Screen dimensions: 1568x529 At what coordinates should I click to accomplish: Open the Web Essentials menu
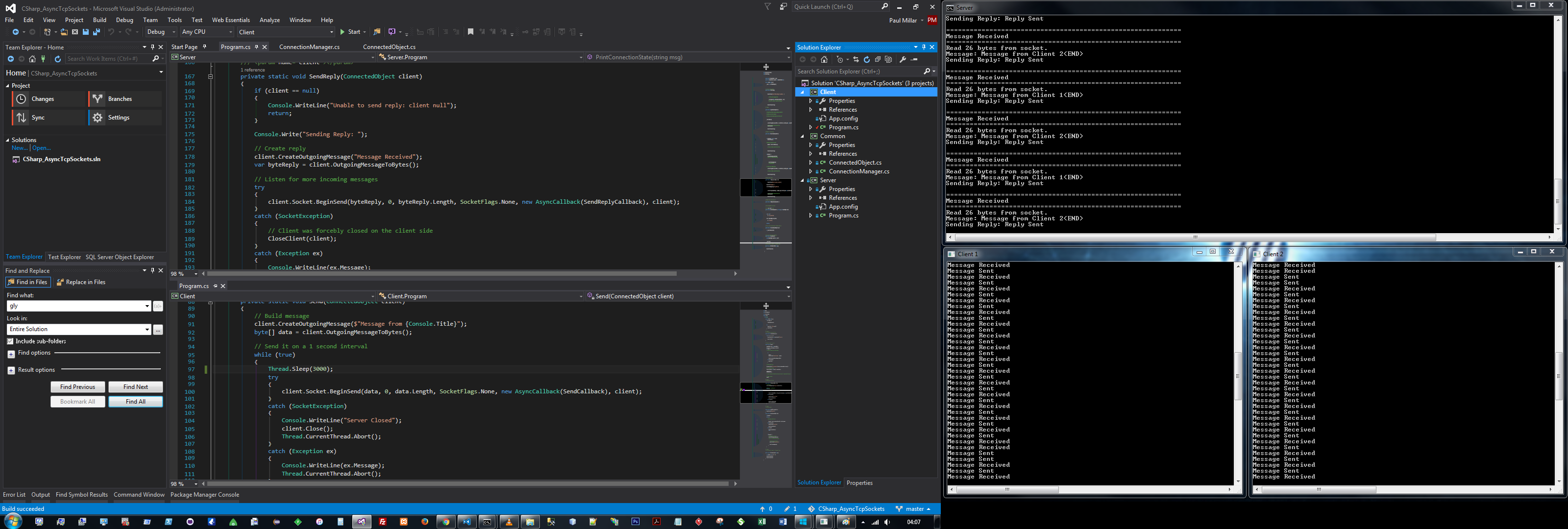coord(231,20)
